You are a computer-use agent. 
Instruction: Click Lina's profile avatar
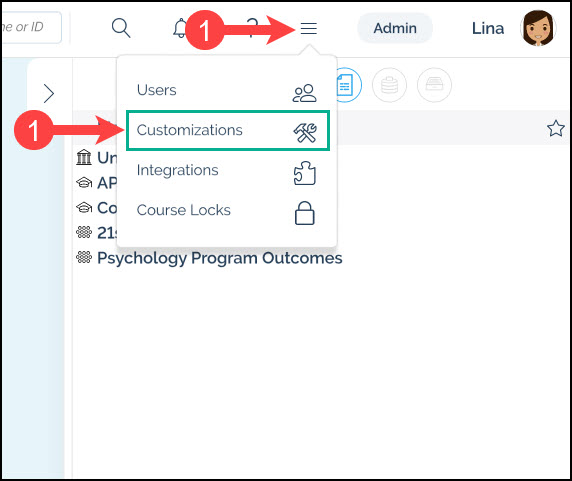pyautogui.click(x=538, y=28)
